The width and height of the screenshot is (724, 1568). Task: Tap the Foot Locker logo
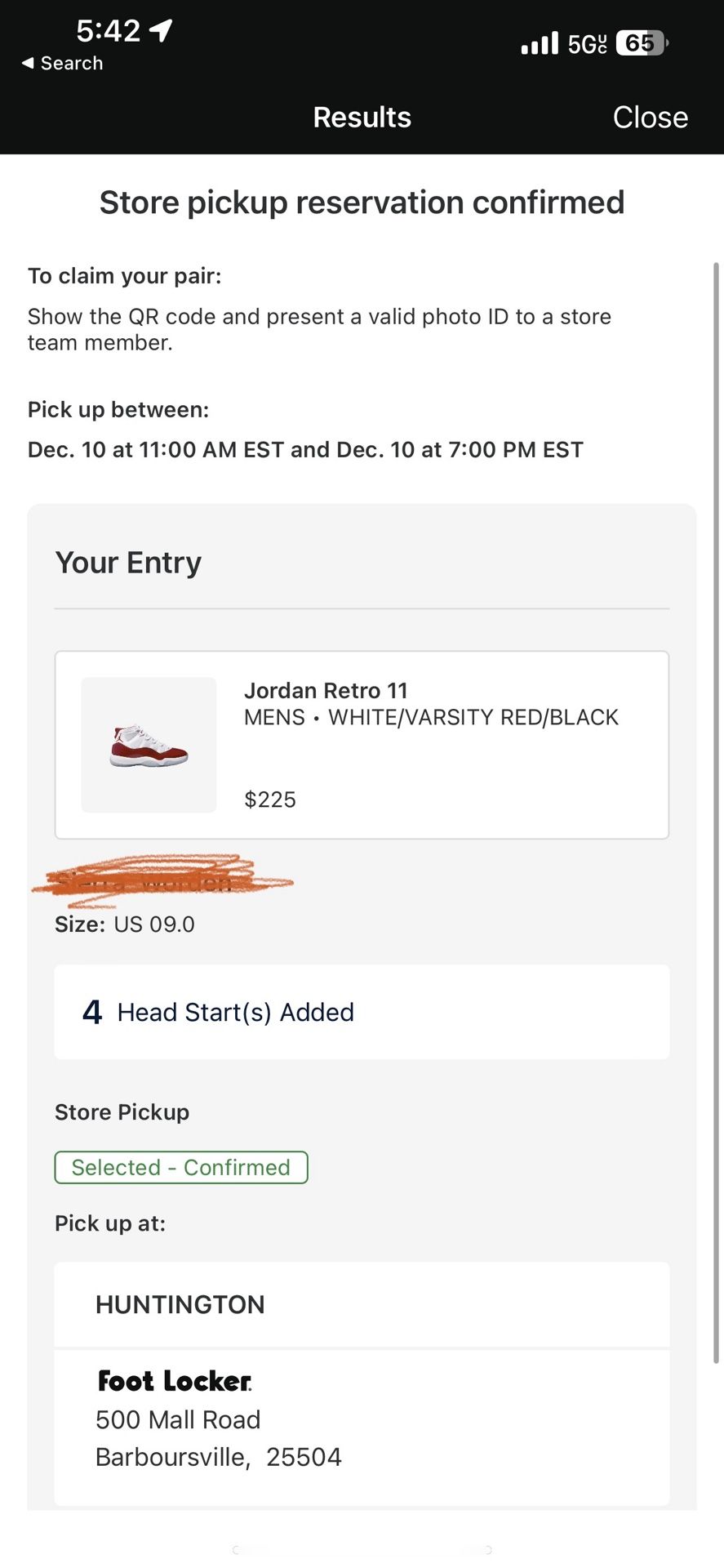coord(175,1381)
